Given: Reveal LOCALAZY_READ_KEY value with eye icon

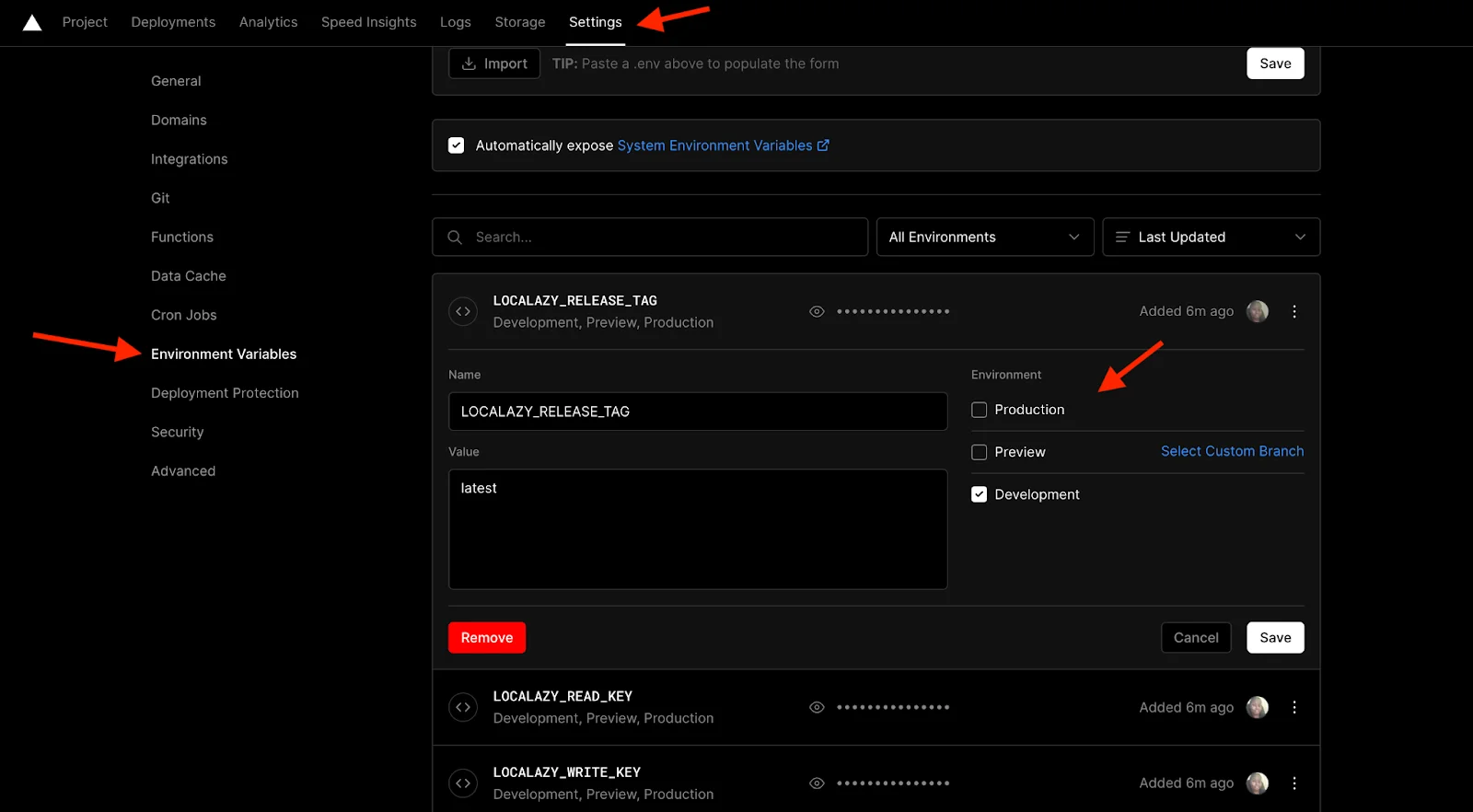Looking at the screenshot, I should click(x=817, y=707).
